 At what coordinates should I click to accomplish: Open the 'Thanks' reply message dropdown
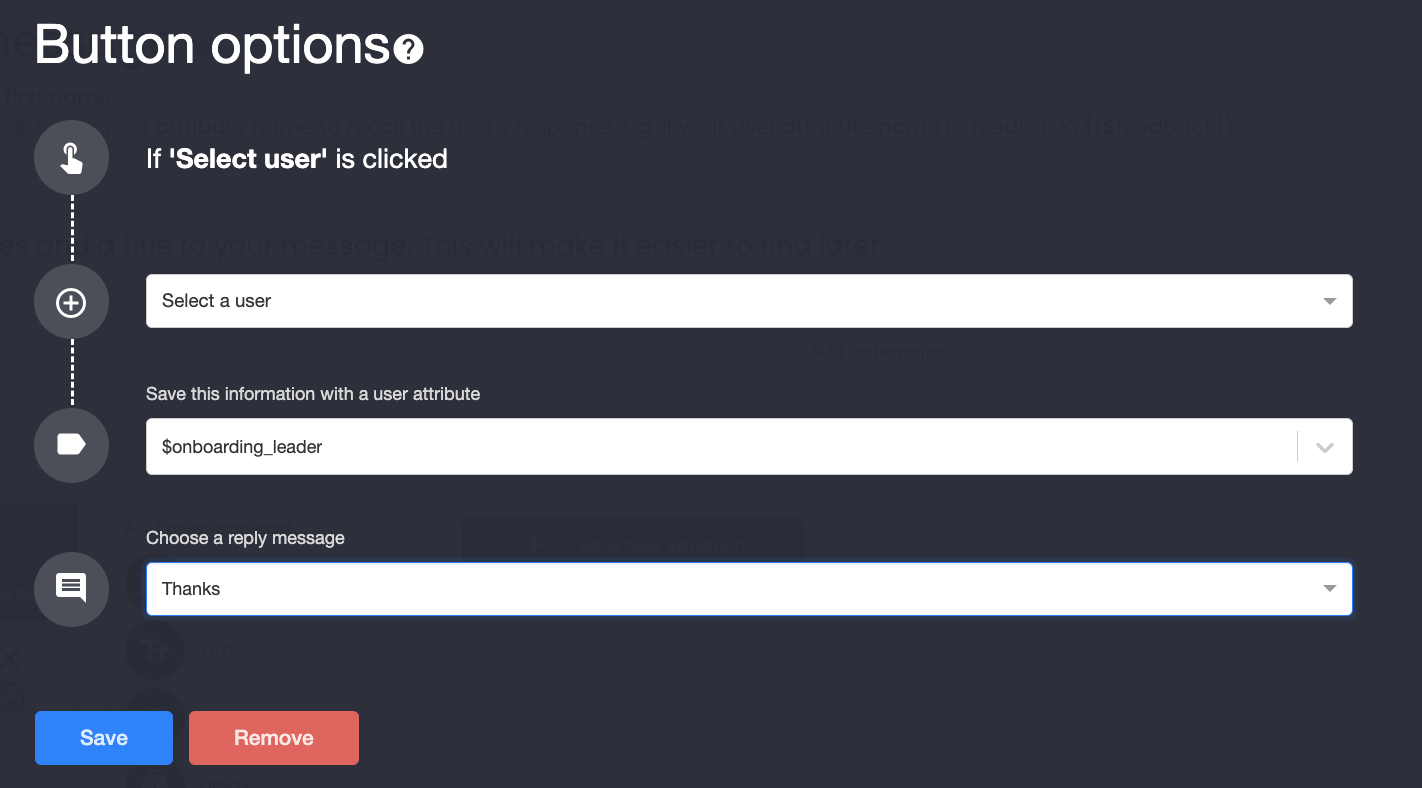749,589
